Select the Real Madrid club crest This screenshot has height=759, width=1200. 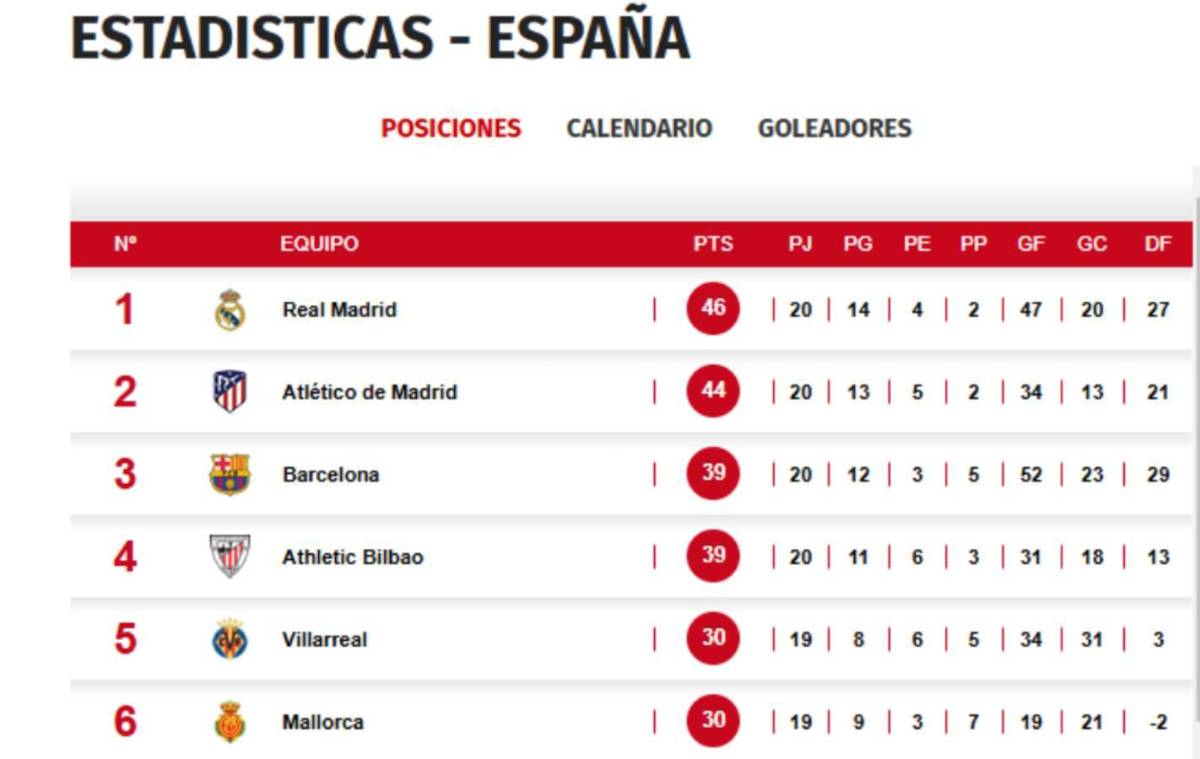tap(232, 309)
